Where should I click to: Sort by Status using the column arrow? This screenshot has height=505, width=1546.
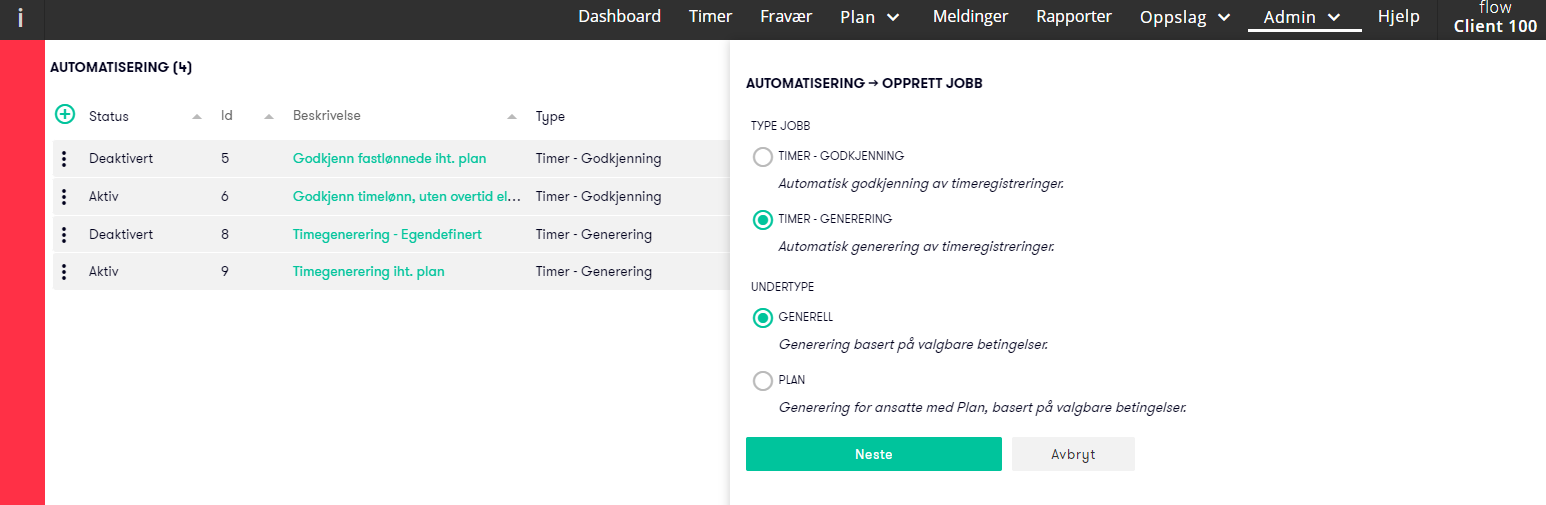pos(197,117)
